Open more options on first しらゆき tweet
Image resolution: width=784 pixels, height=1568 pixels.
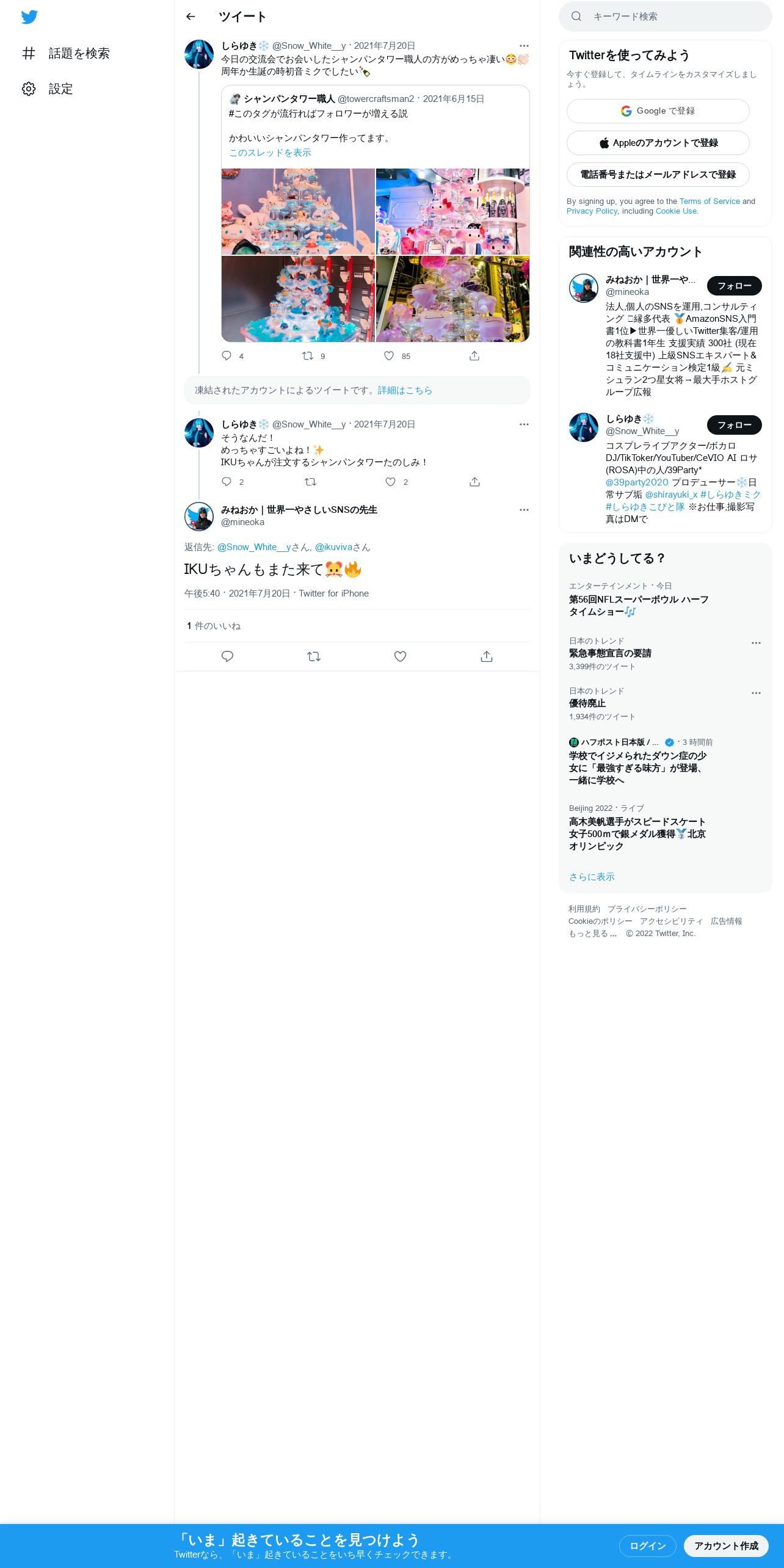tap(524, 46)
